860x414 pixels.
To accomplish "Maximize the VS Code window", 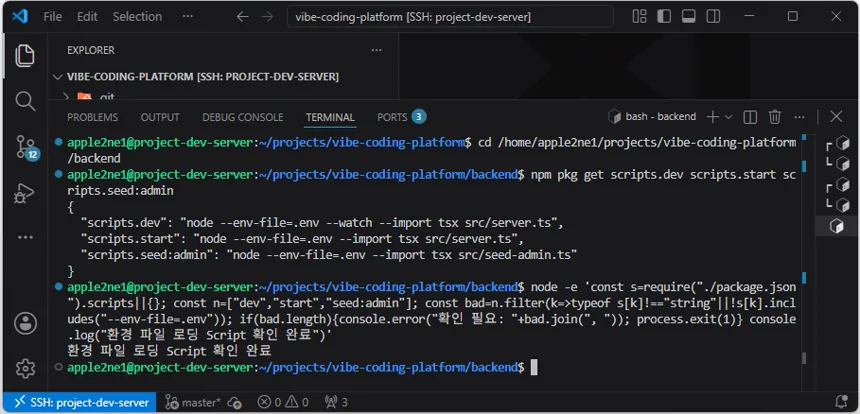I will [x=793, y=16].
